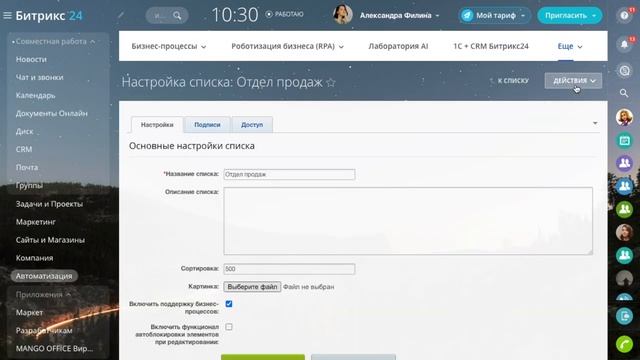640x360 pixels.
Task: Click the Битрикс 24 logo
Action: pyautogui.click(x=49, y=16)
